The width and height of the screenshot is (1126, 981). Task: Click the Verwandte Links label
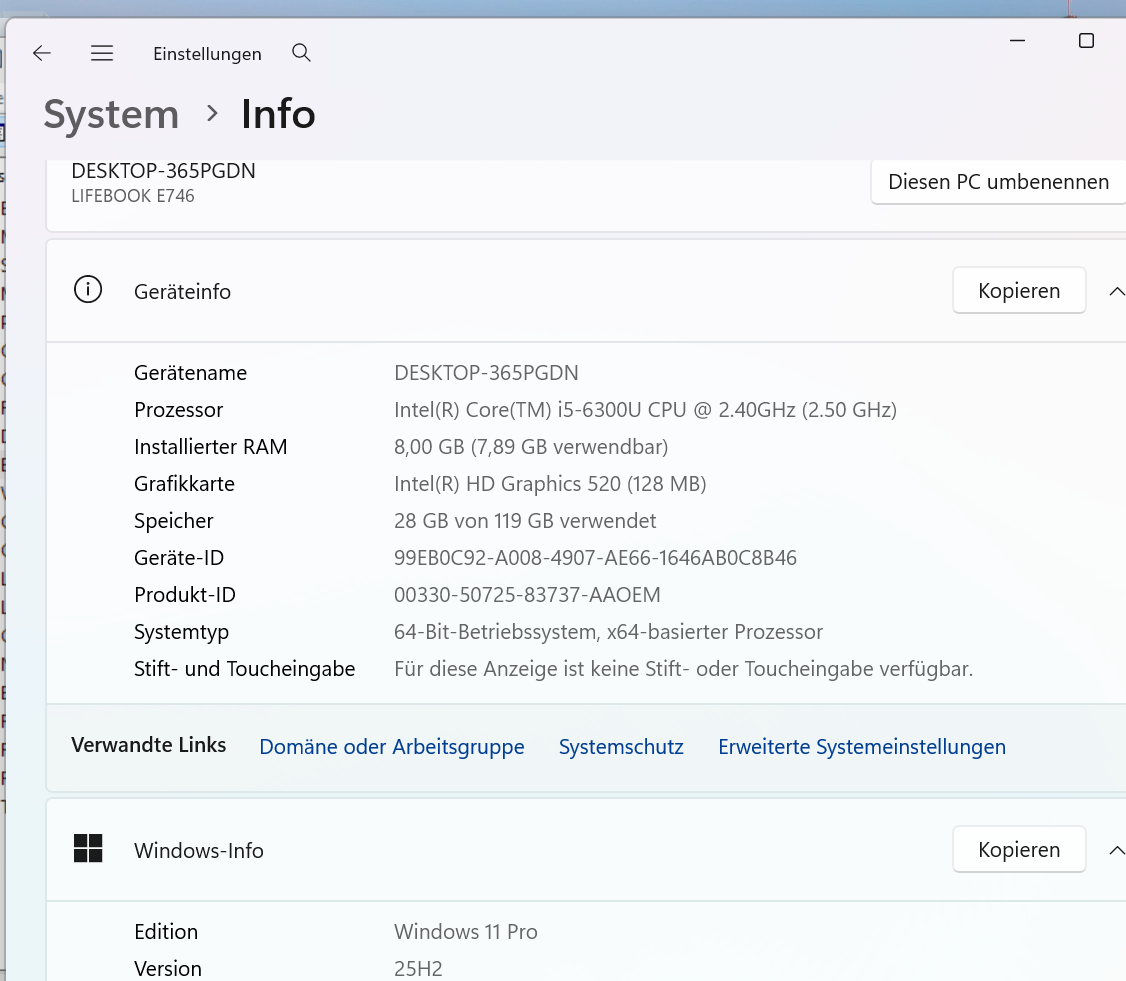point(149,745)
